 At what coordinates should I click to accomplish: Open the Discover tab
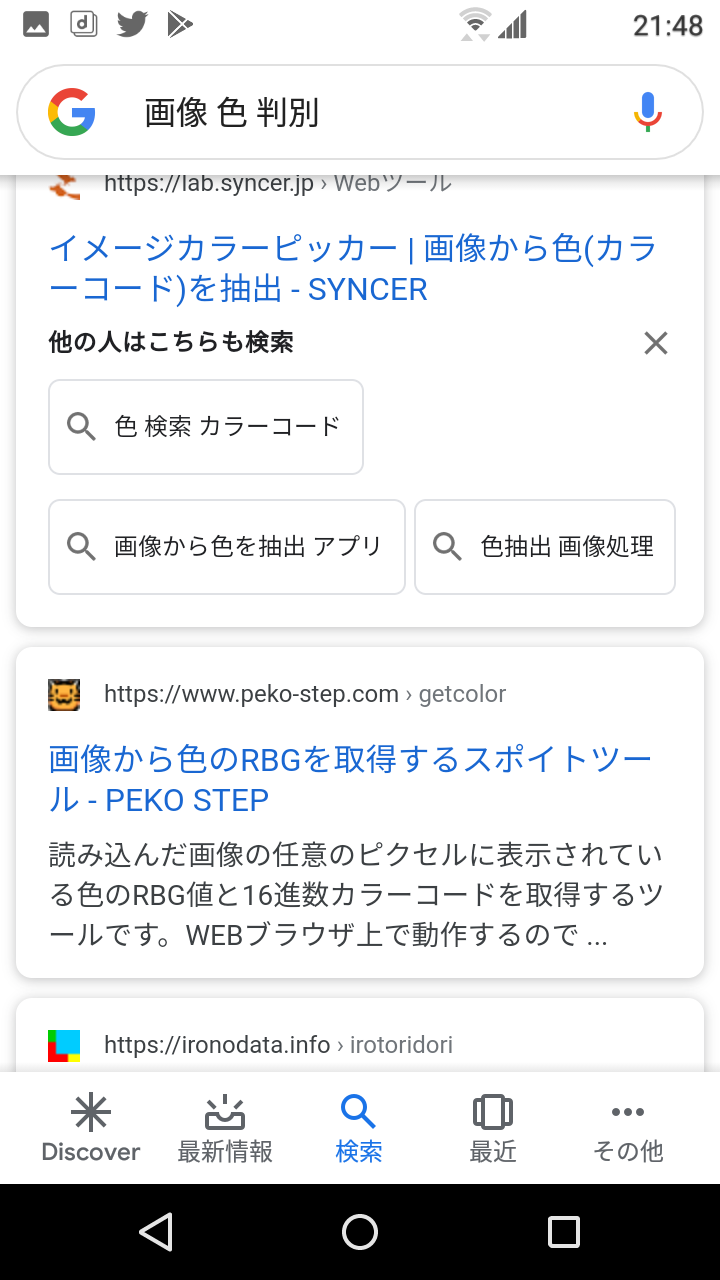click(91, 1128)
